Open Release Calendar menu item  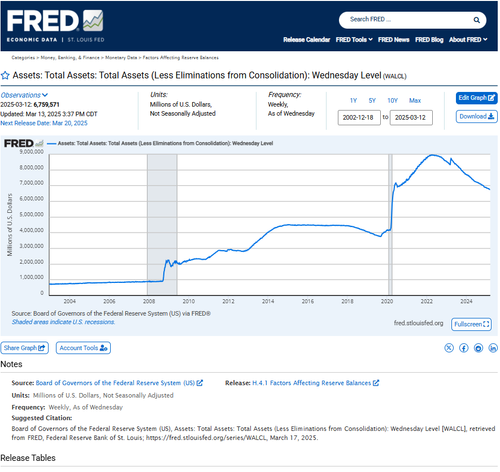coord(307,40)
